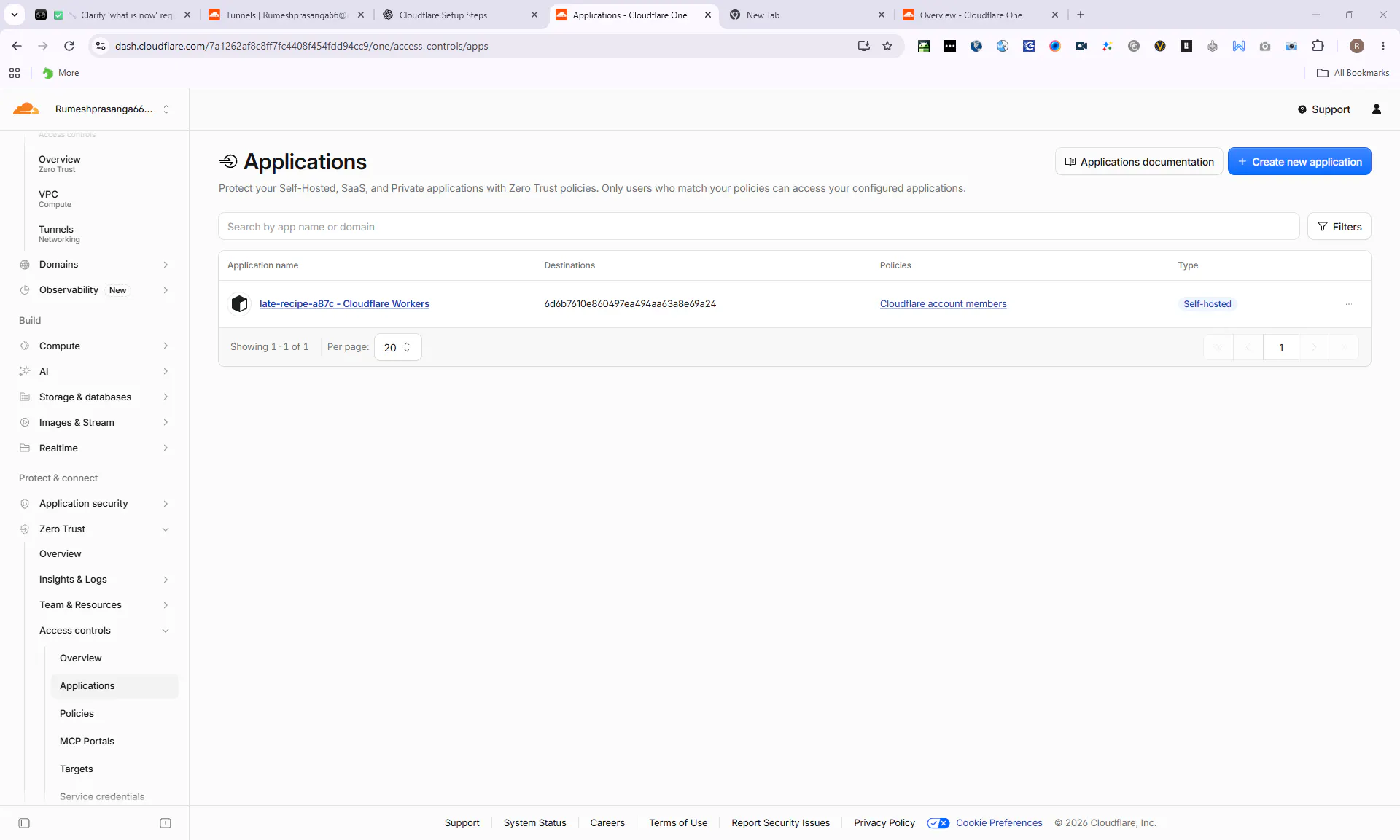Open the Per page 20 selector
Viewport: 1400px width, 840px height.
point(397,348)
